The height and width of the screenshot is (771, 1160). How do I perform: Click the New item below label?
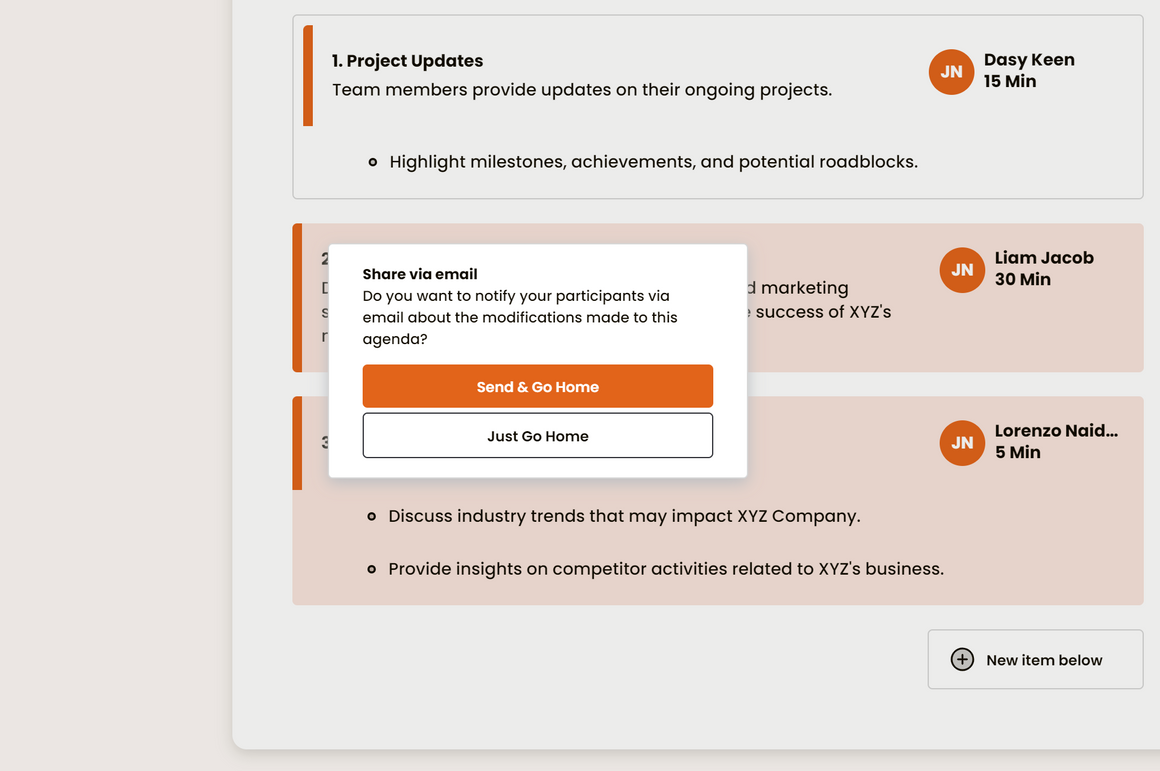tap(1044, 660)
